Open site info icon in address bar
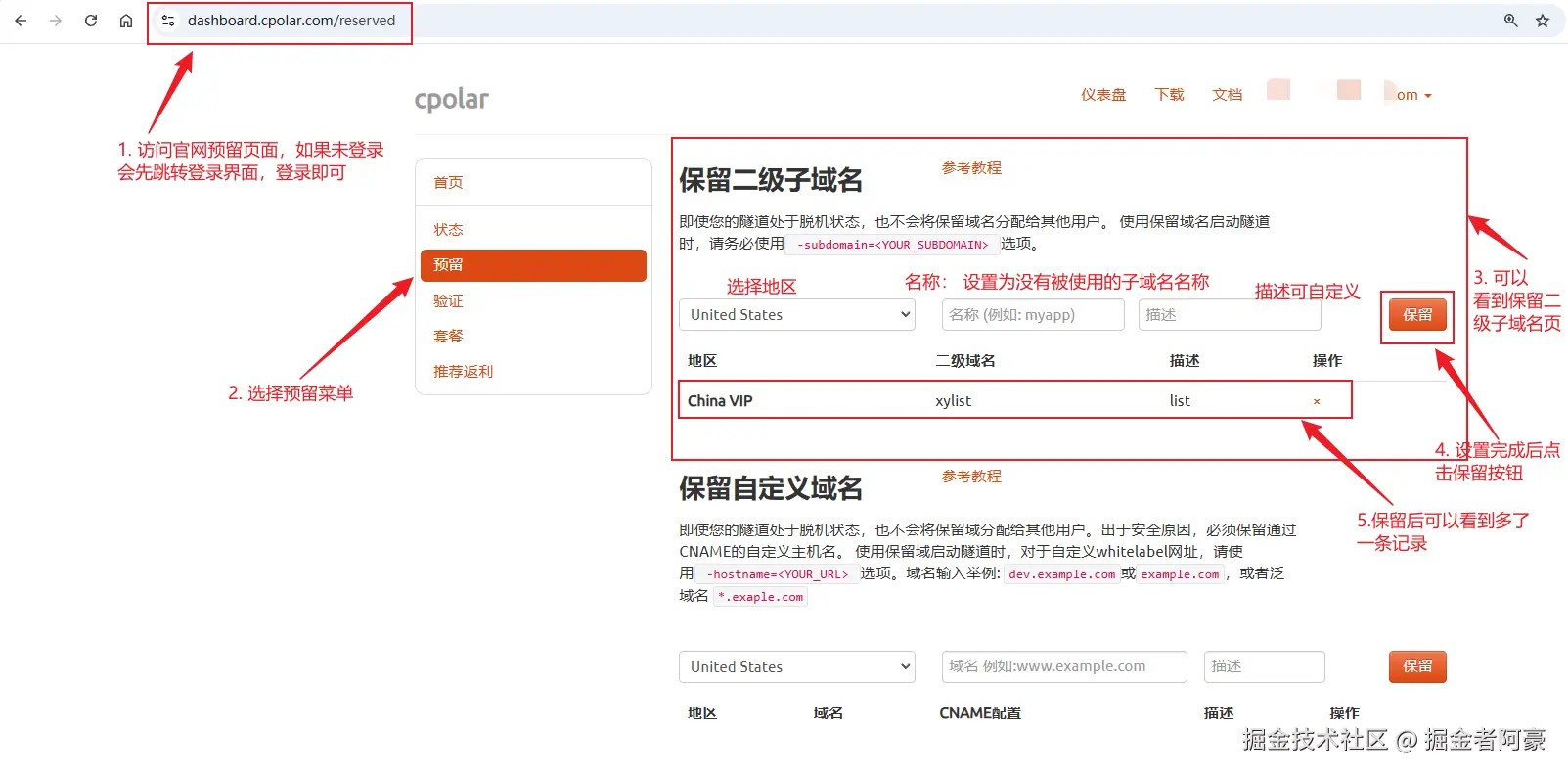The image size is (1568, 775). [168, 21]
